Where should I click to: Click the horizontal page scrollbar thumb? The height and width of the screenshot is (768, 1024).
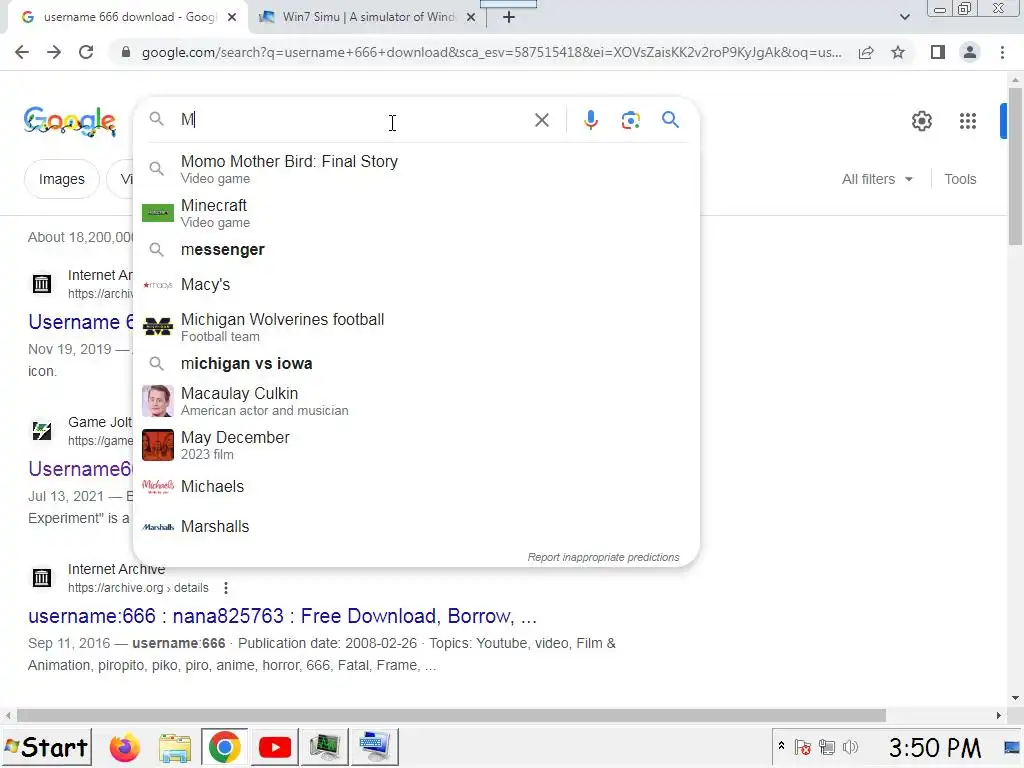[x=451, y=715]
